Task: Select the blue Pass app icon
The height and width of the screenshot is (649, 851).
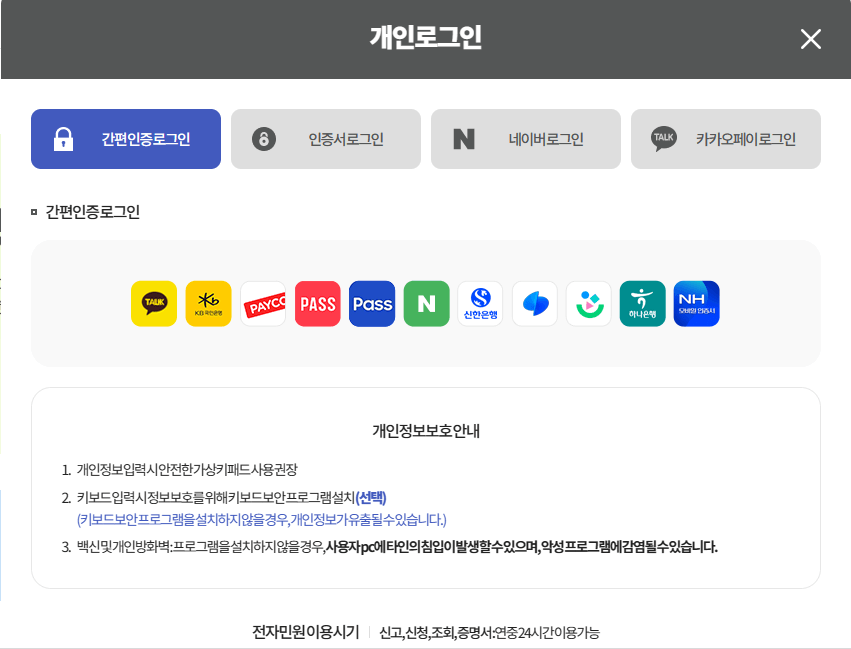Action: [372, 303]
